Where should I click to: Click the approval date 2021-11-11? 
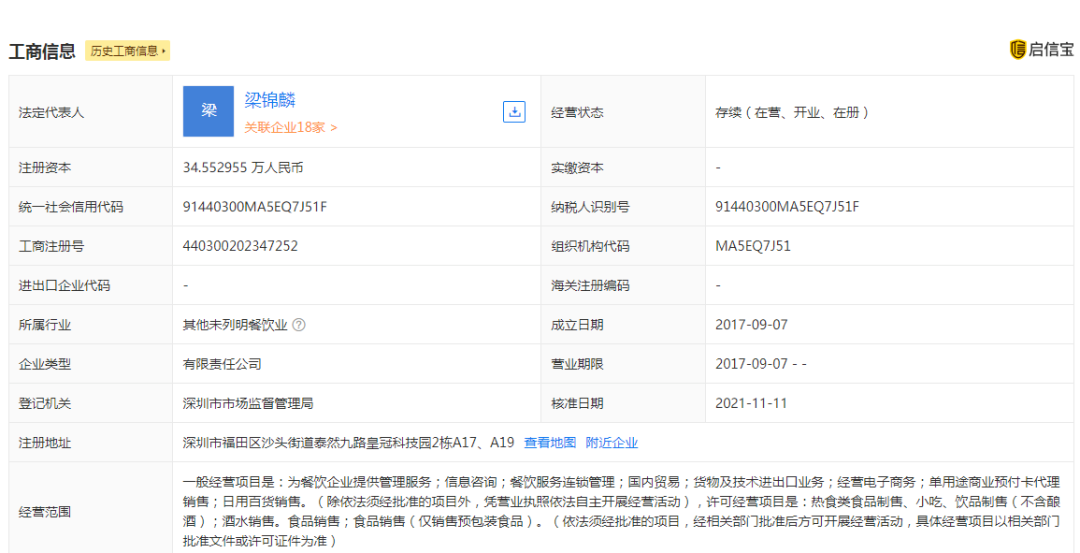pos(751,403)
